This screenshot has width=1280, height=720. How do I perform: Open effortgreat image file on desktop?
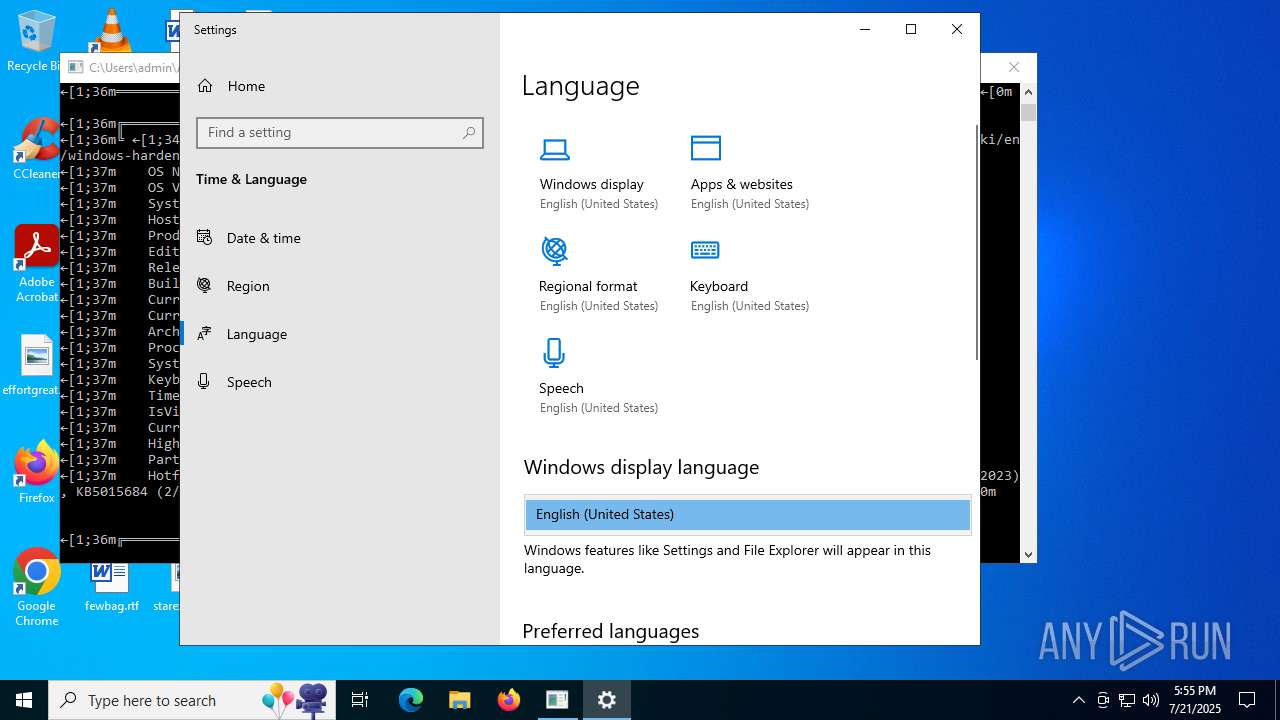36,366
